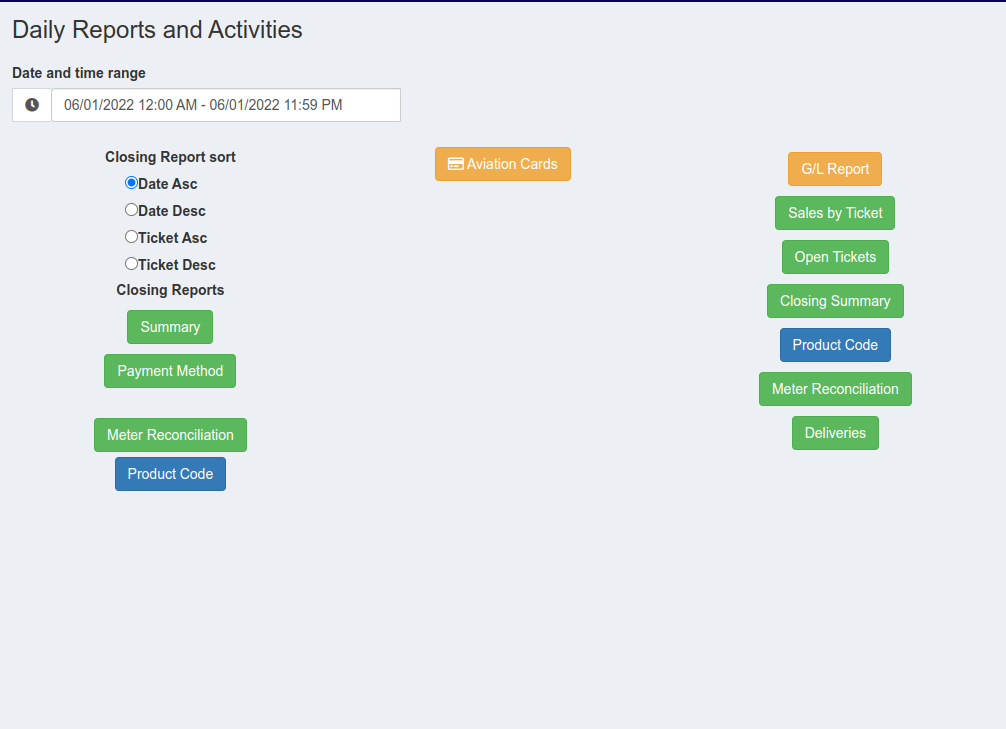Select the Ticket Asc radio button
This screenshot has height=729, width=1006.
pos(131,237)
